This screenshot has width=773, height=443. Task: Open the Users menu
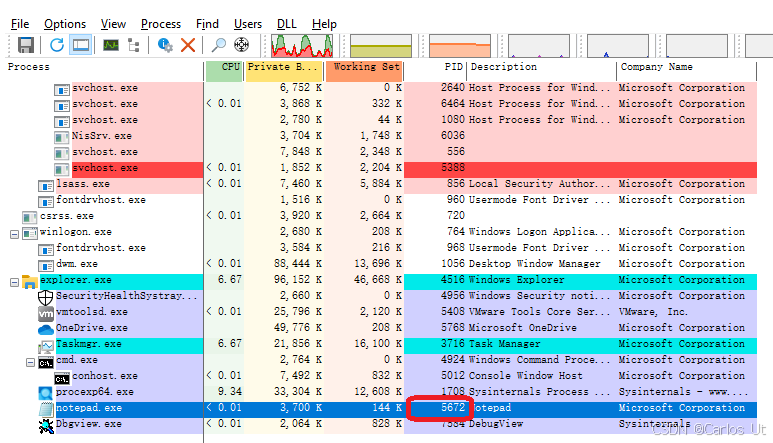[x=247, y=24]
